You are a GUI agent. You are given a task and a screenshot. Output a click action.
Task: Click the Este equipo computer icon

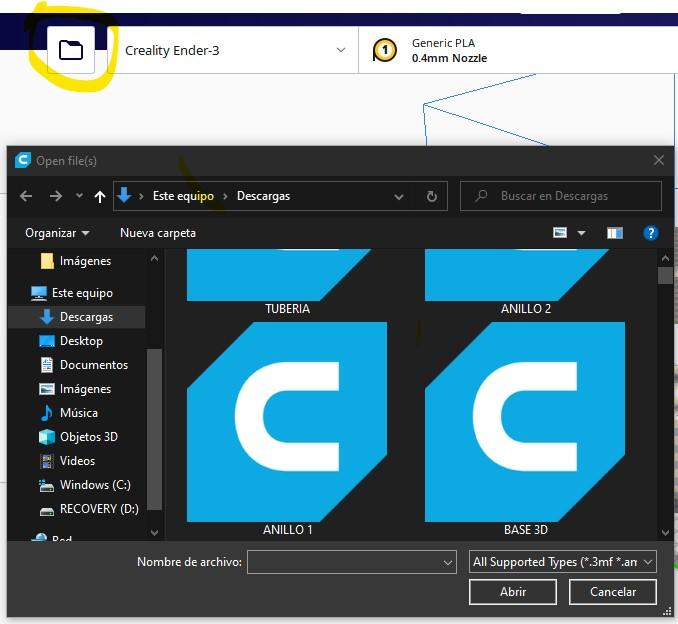[x=39, y=293]
